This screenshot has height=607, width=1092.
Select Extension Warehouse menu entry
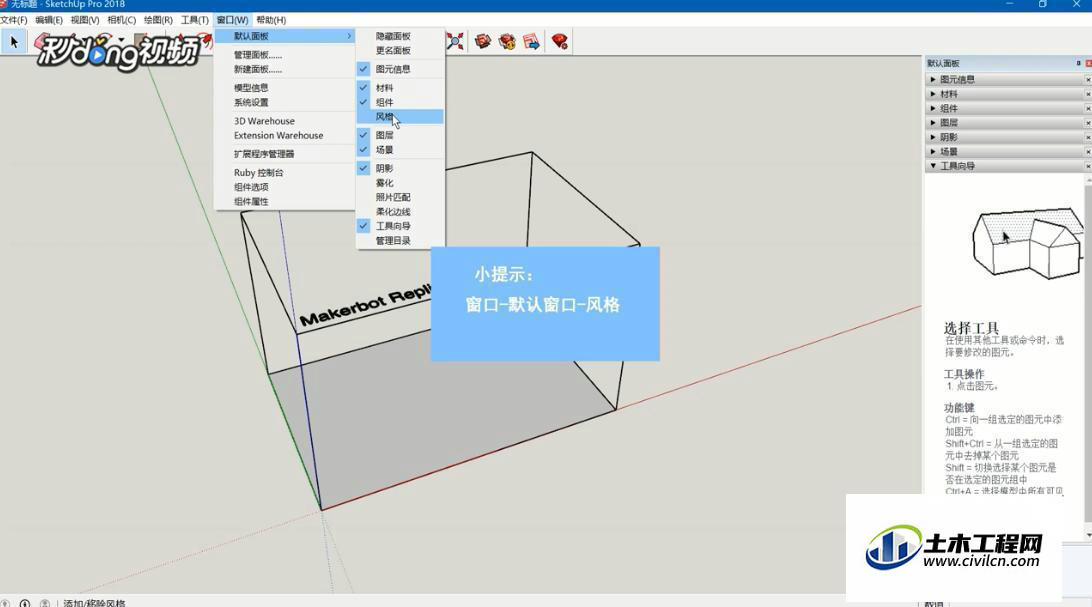click(284, 136)
